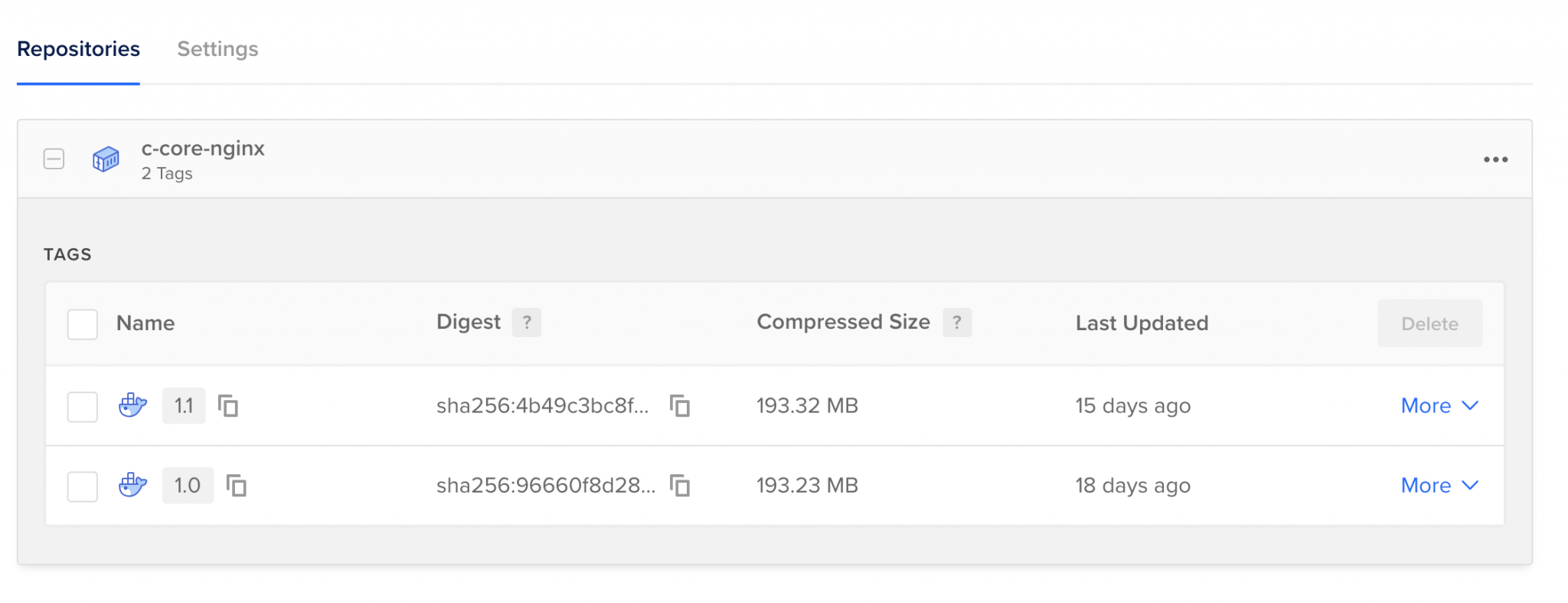The height and width of the screenshot is (603, 1568).
Task: Check the checkbox for tag 1.0
Action: (x=82, y=485)
